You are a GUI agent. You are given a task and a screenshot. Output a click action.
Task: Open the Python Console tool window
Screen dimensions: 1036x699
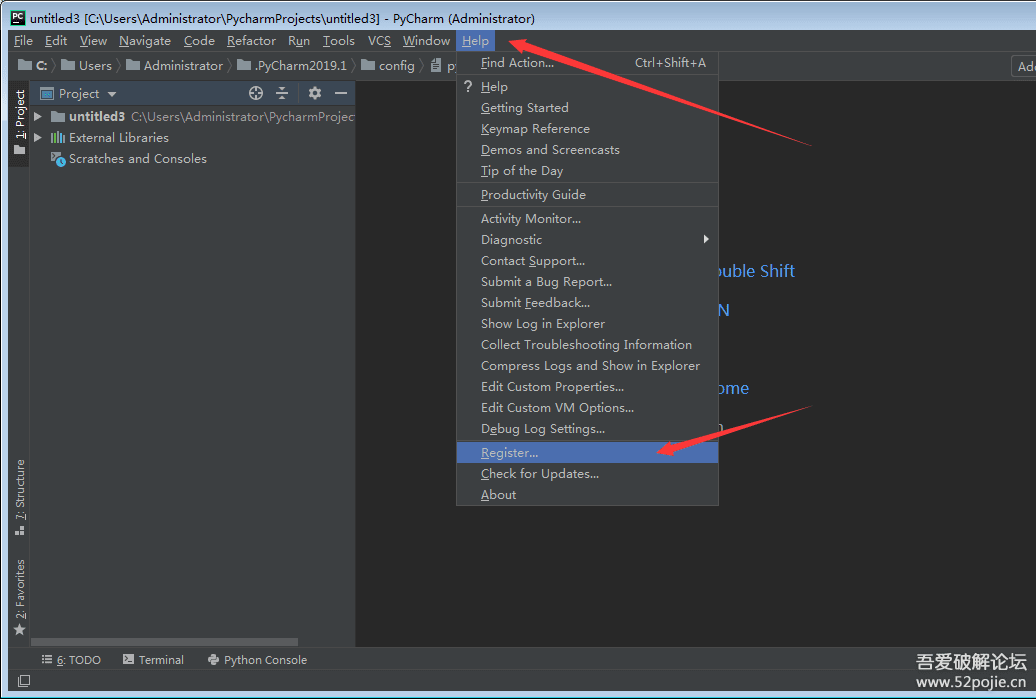[x=258, y=660]
